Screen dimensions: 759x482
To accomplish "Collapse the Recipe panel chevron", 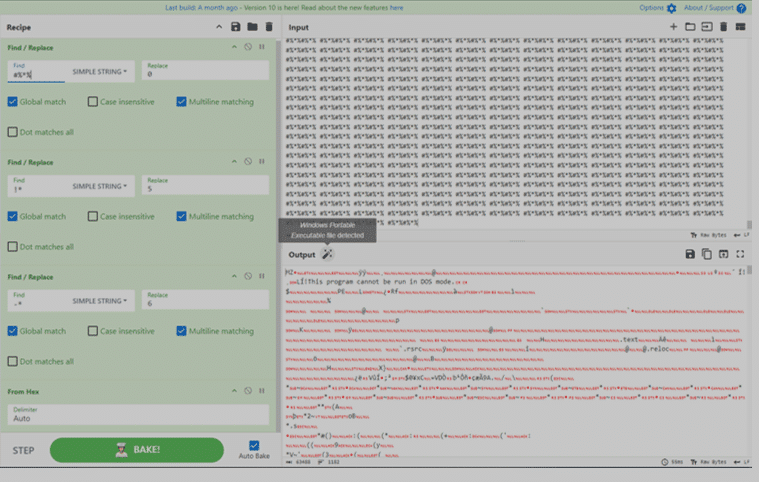I will tap(219, 27).
